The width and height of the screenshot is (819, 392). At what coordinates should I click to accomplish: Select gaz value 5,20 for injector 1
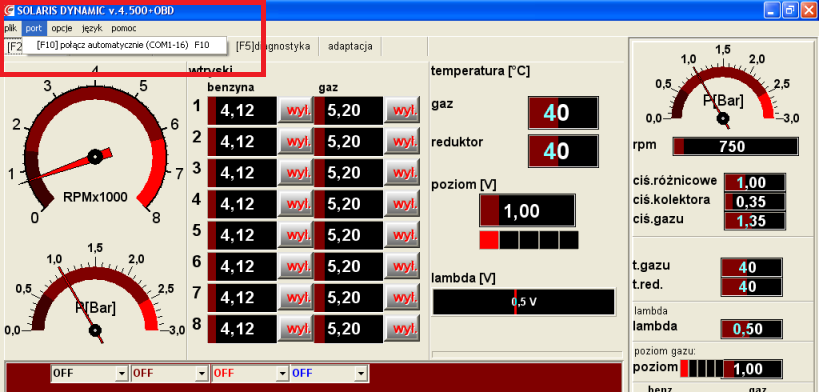tap(348, 110)
